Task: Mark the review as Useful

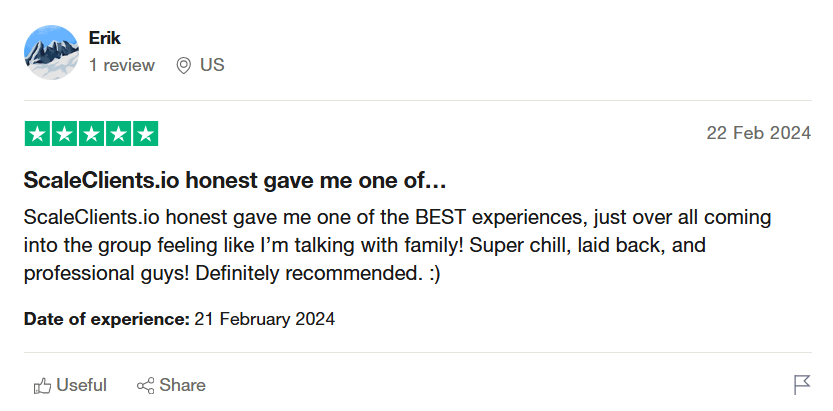Action: [x=70, y=385]
